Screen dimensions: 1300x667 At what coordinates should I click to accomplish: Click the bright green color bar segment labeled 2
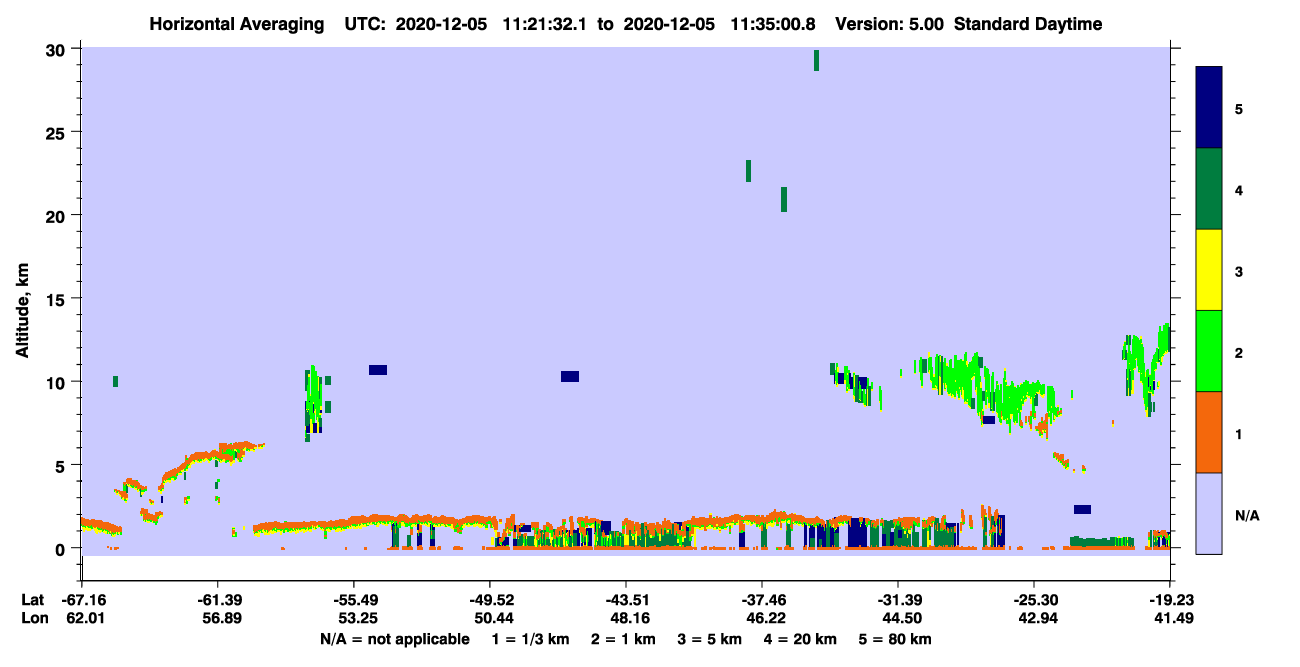(x=1209, y=351)
